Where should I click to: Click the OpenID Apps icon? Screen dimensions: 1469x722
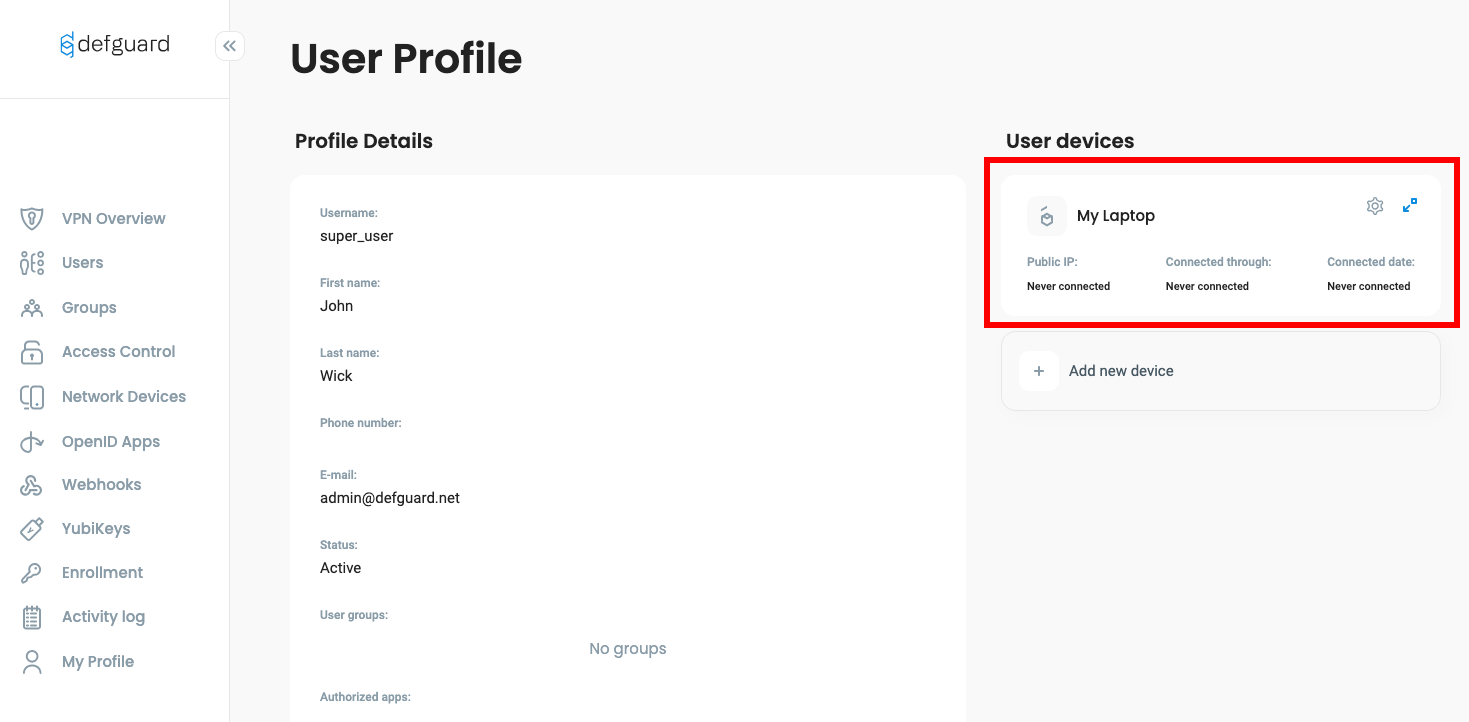32,442
